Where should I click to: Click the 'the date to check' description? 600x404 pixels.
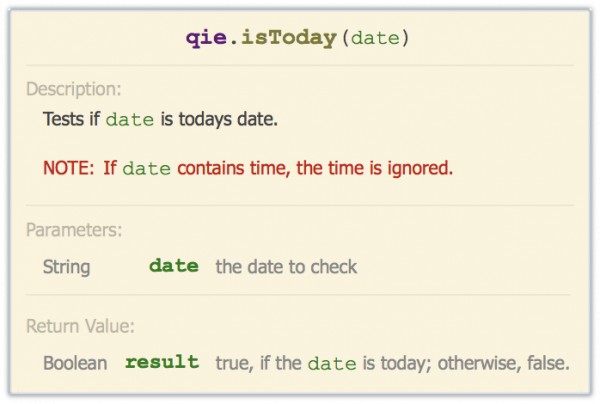[286, 267]
